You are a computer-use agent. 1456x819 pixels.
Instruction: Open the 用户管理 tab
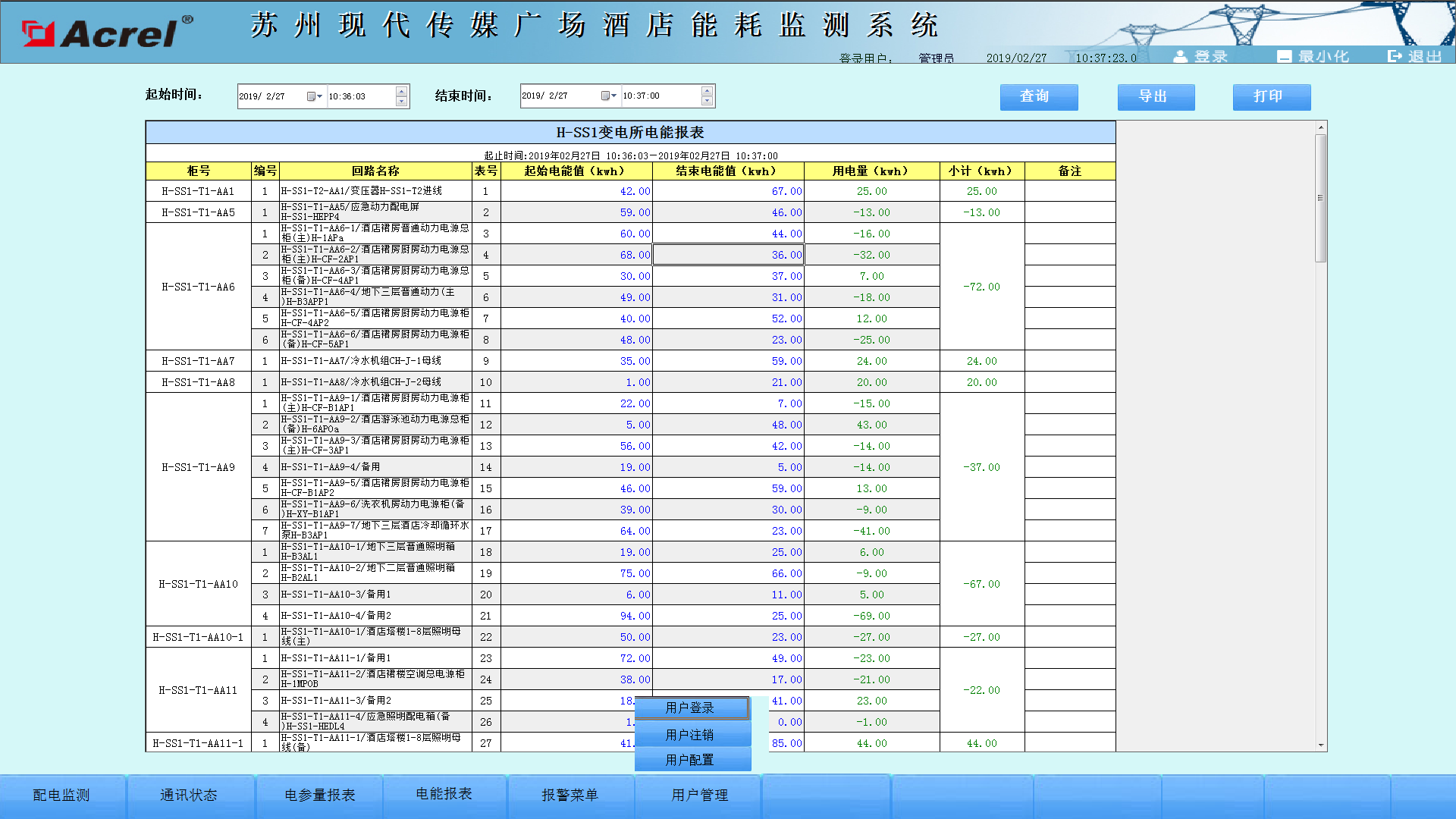point(698,795)
